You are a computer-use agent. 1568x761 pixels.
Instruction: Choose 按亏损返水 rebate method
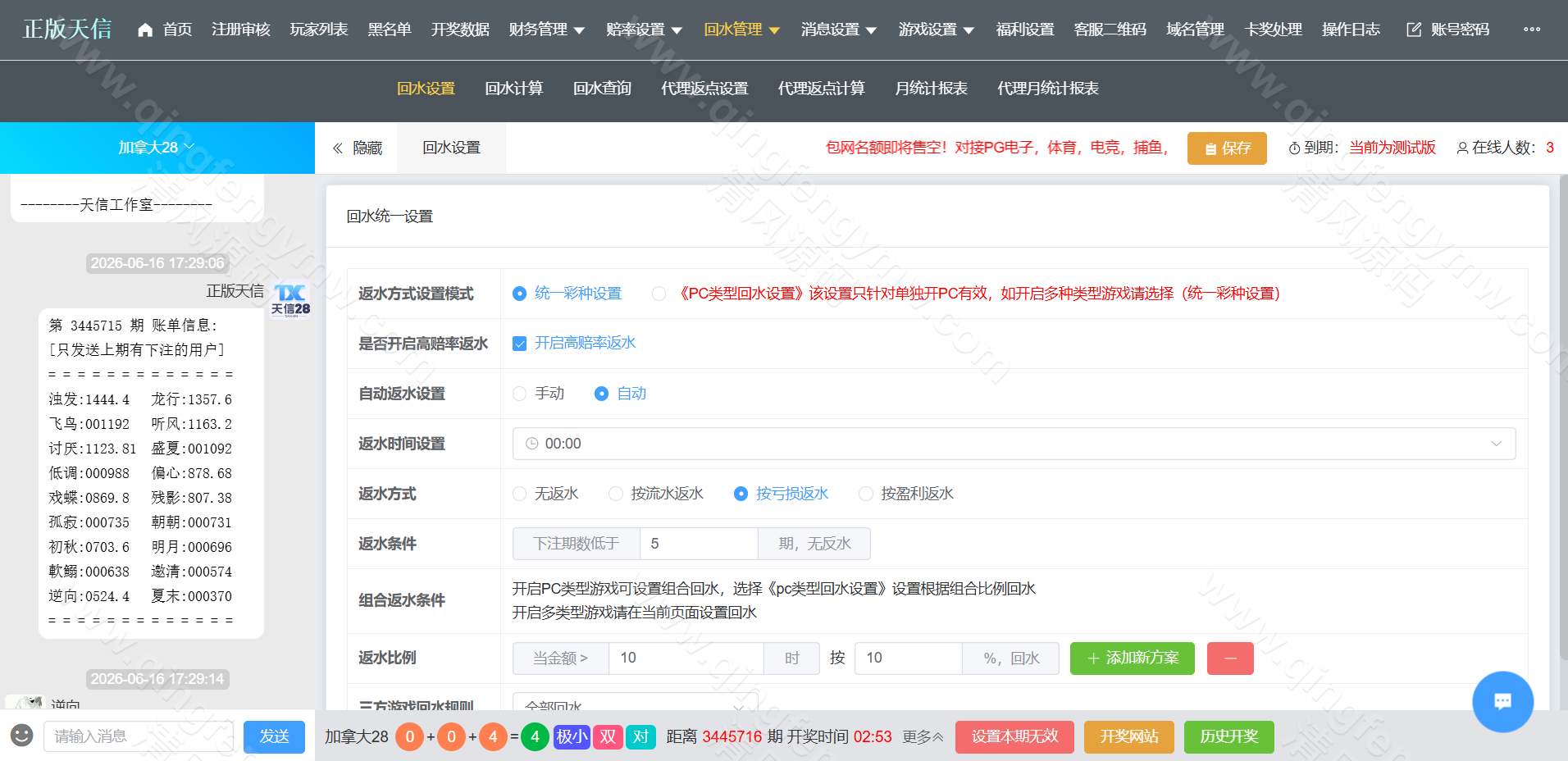(782, 494)
